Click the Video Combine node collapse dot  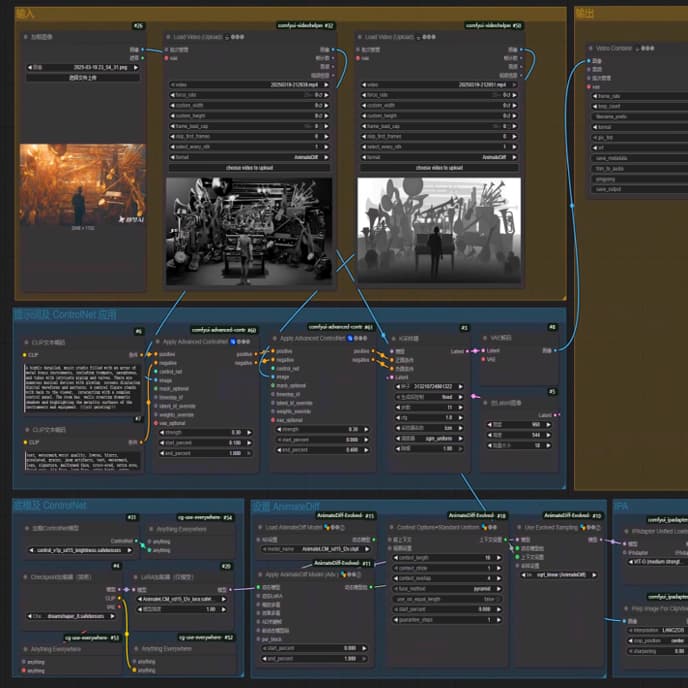590,48
